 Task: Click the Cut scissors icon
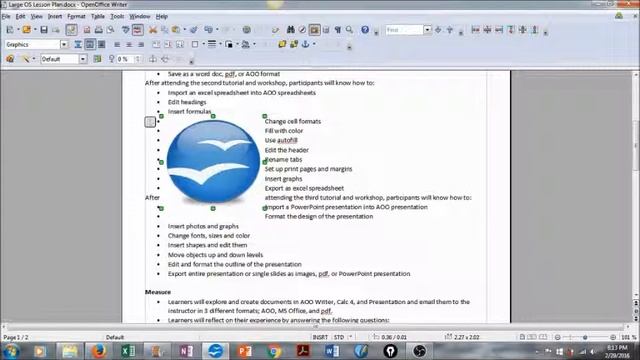tap(153, 30)
